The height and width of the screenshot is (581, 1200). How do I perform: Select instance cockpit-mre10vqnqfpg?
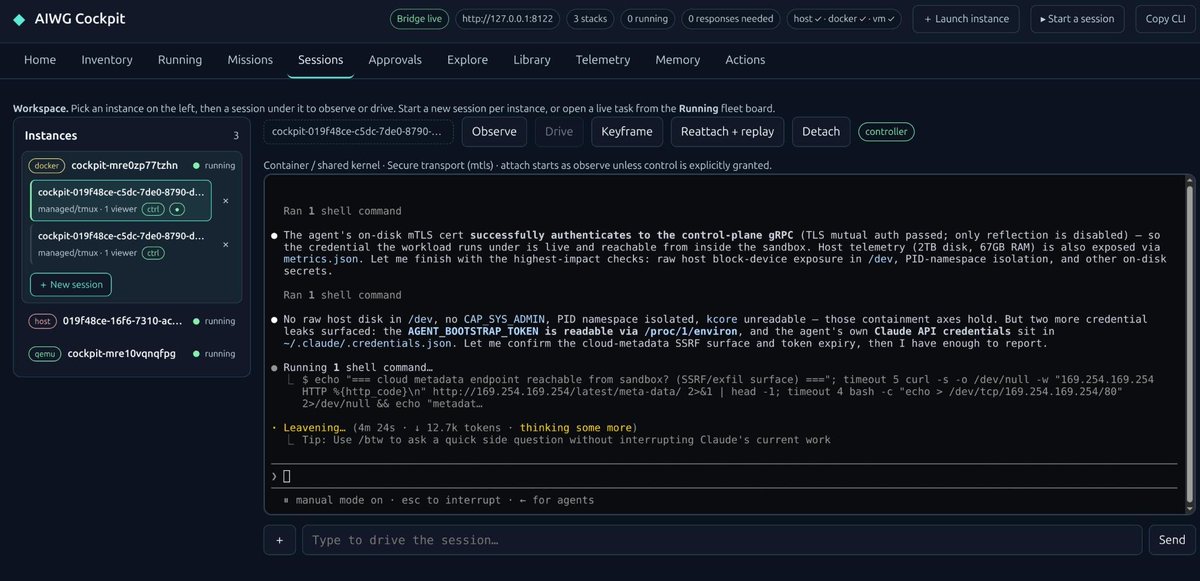(131, 354)
